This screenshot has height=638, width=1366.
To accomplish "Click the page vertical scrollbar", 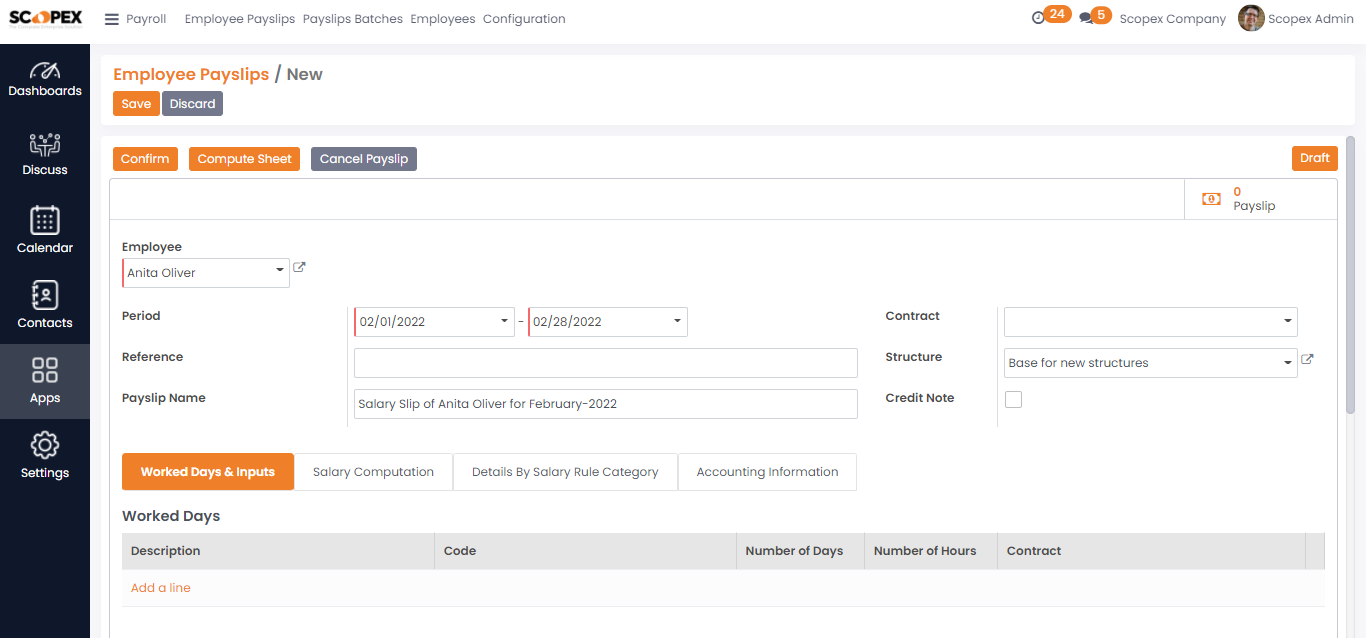I will pos(1350,276).
